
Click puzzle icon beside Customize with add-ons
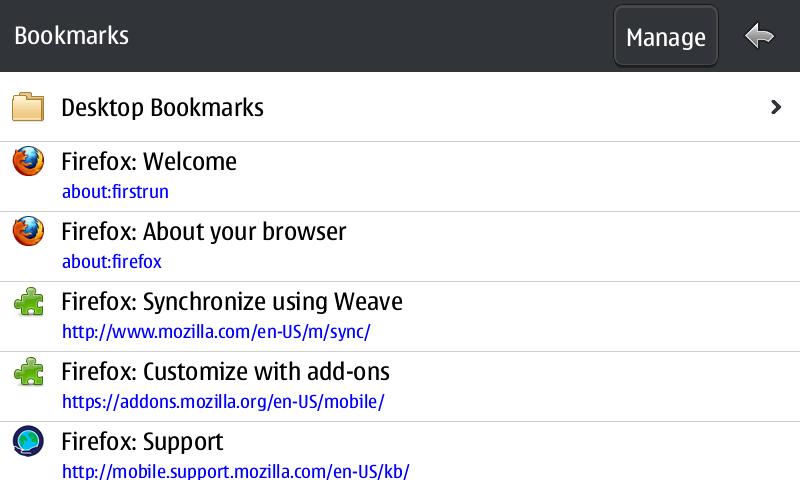pyautogui.click(x=29, y=371)
